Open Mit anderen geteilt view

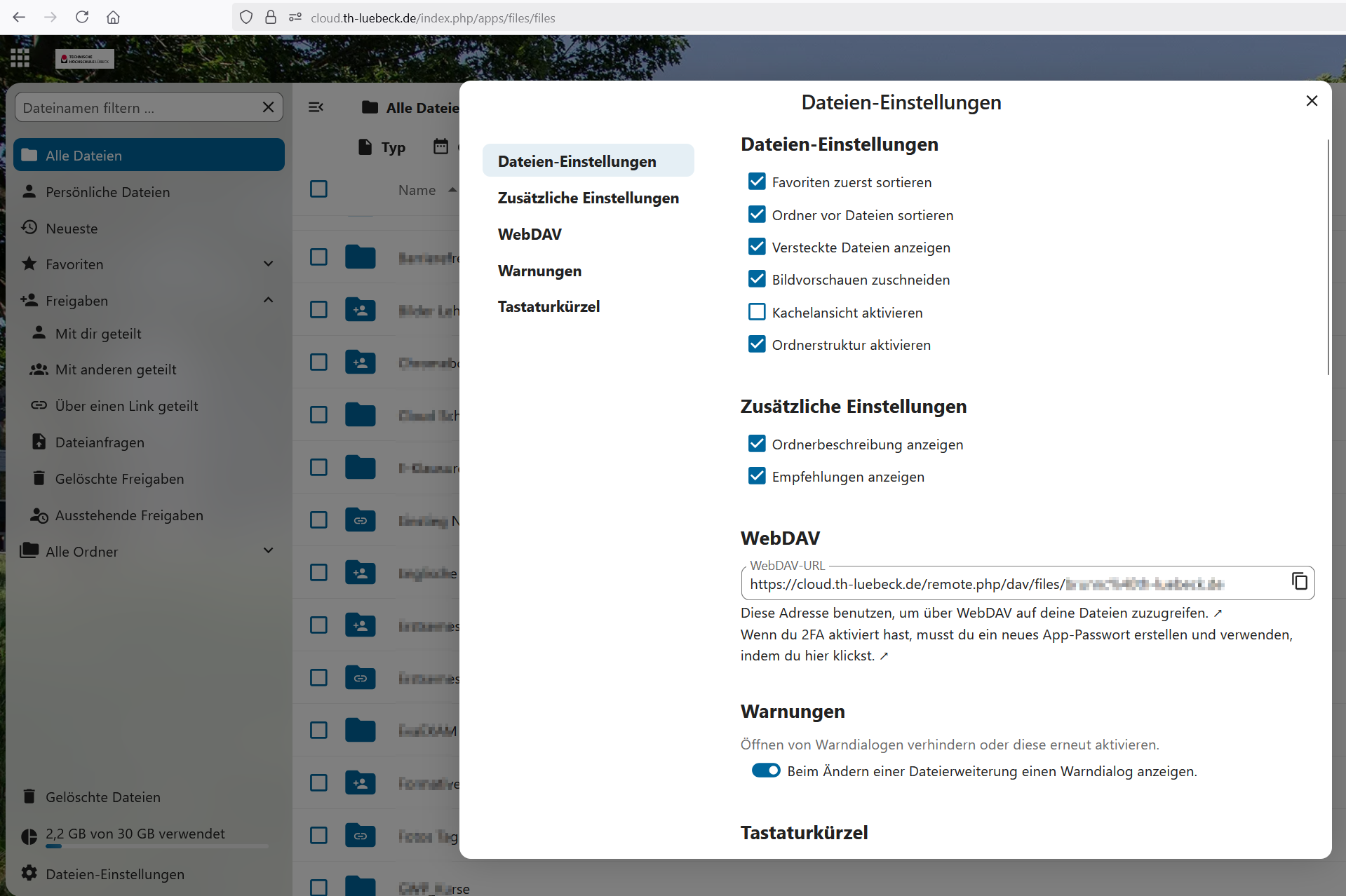click(116, 369)
